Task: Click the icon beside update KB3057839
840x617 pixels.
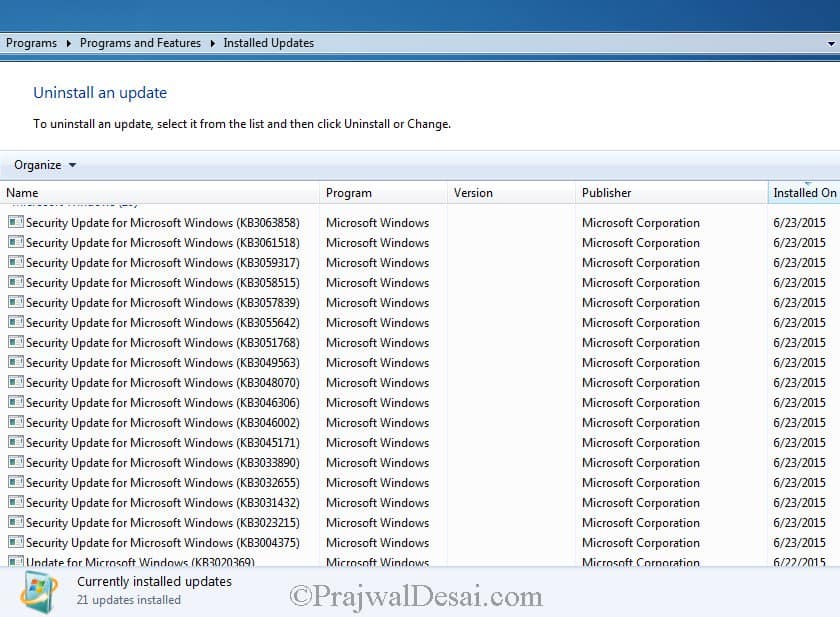Action: (16, 302)
